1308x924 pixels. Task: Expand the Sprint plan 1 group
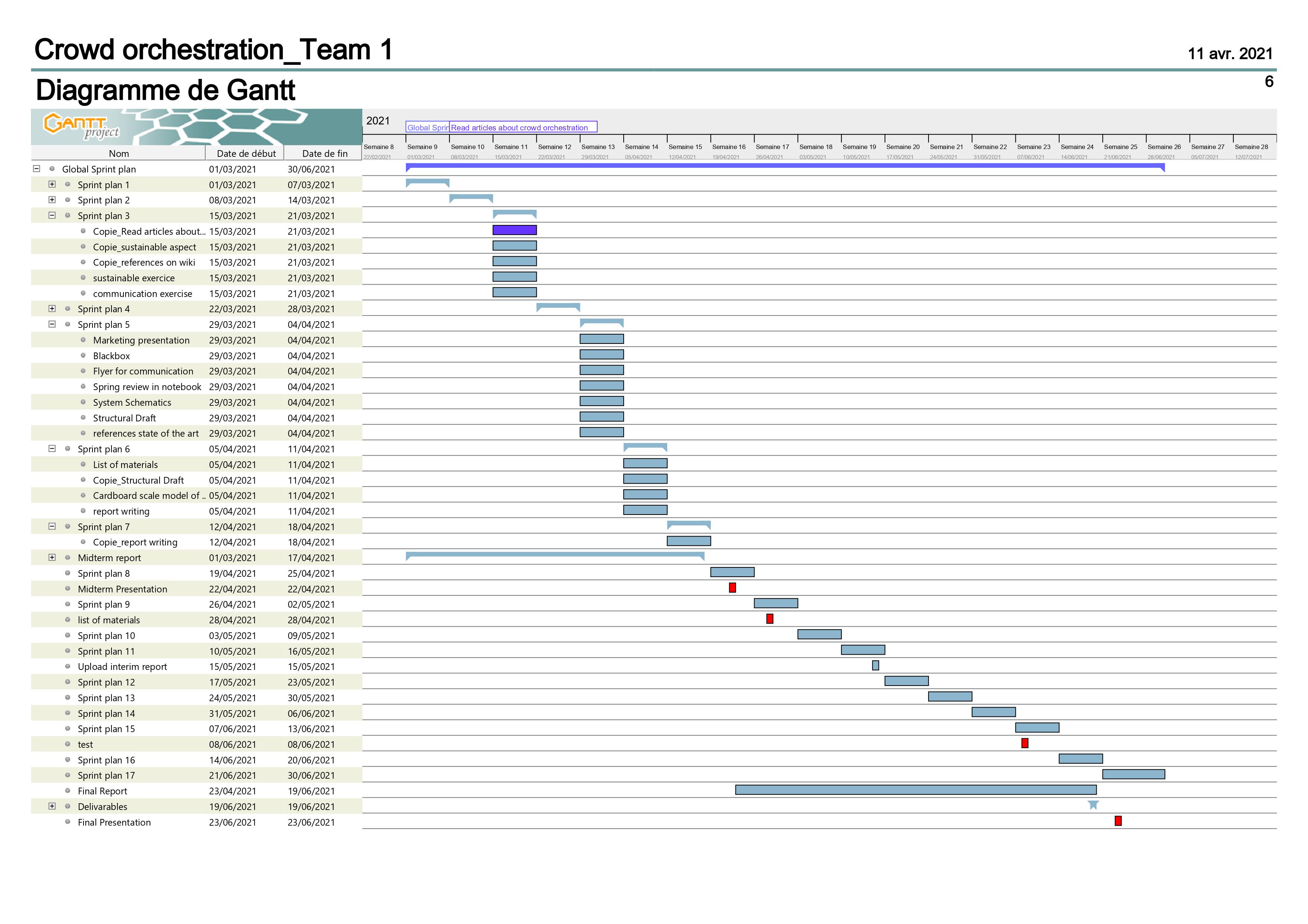52,184
